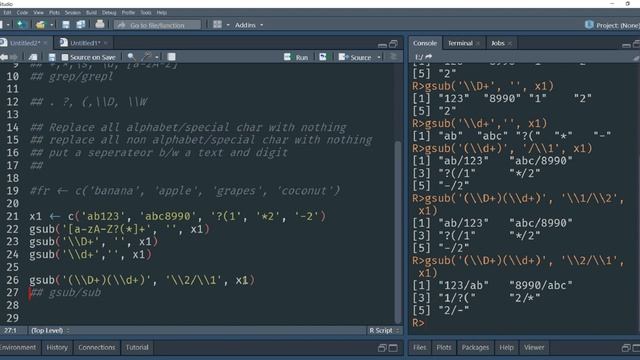640x360 pixels.
Task: Click the Run button
Action: click(x=296, y=57)
